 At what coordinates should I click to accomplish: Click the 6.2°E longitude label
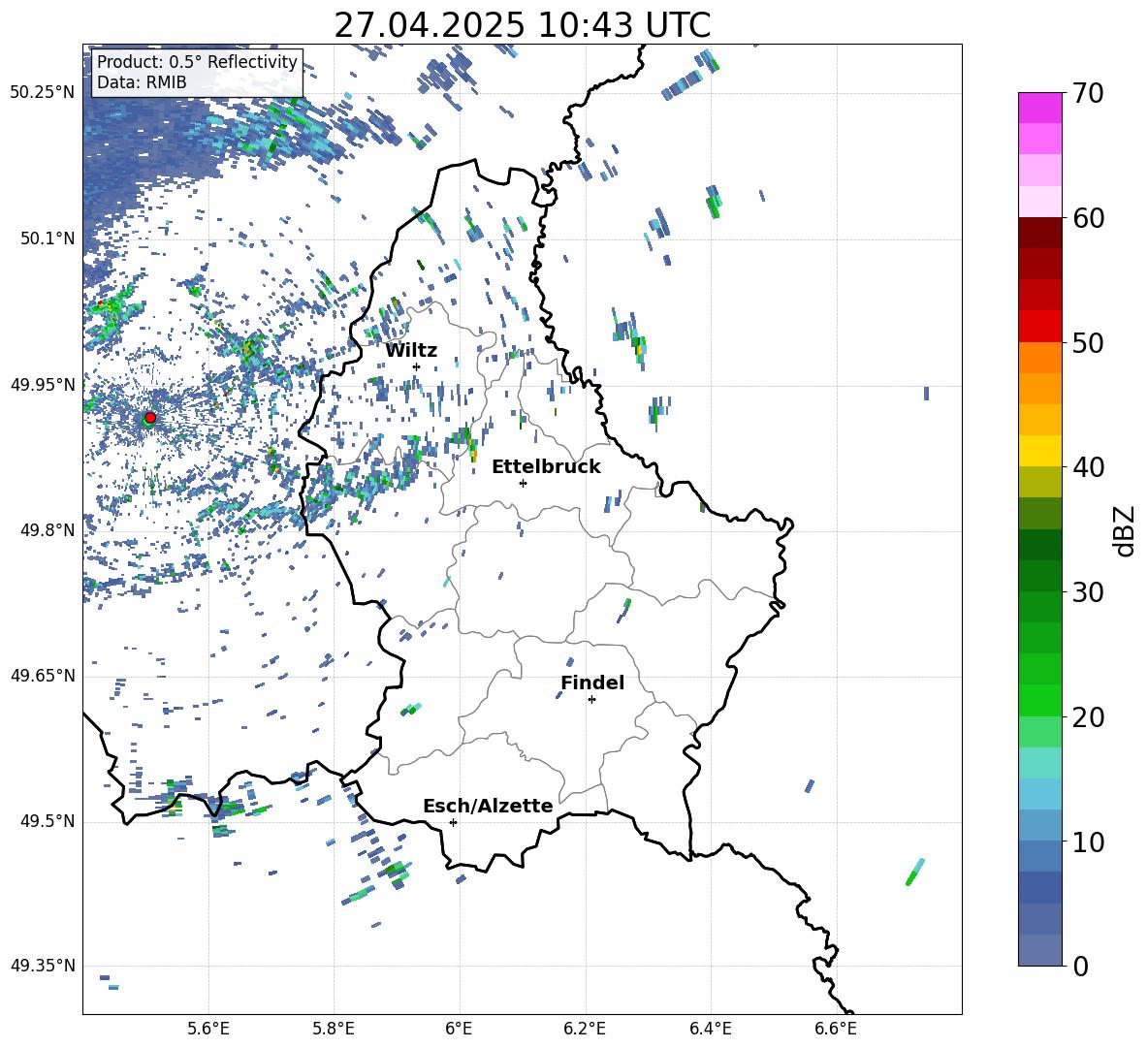(x=585, y=1029)
